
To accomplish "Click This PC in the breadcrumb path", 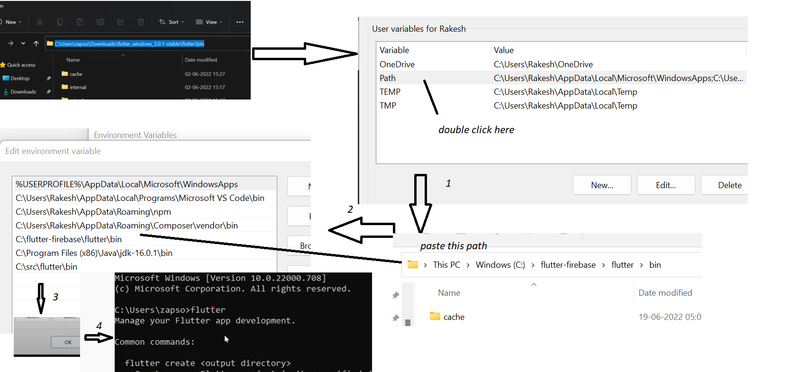I will click(447, 265).
